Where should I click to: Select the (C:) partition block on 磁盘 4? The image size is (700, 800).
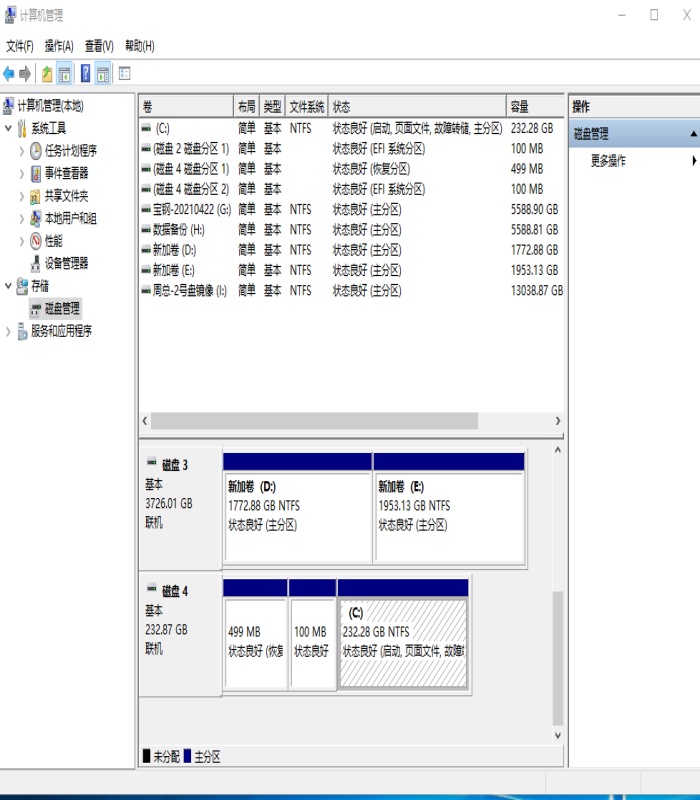click(x=403, y=643)
